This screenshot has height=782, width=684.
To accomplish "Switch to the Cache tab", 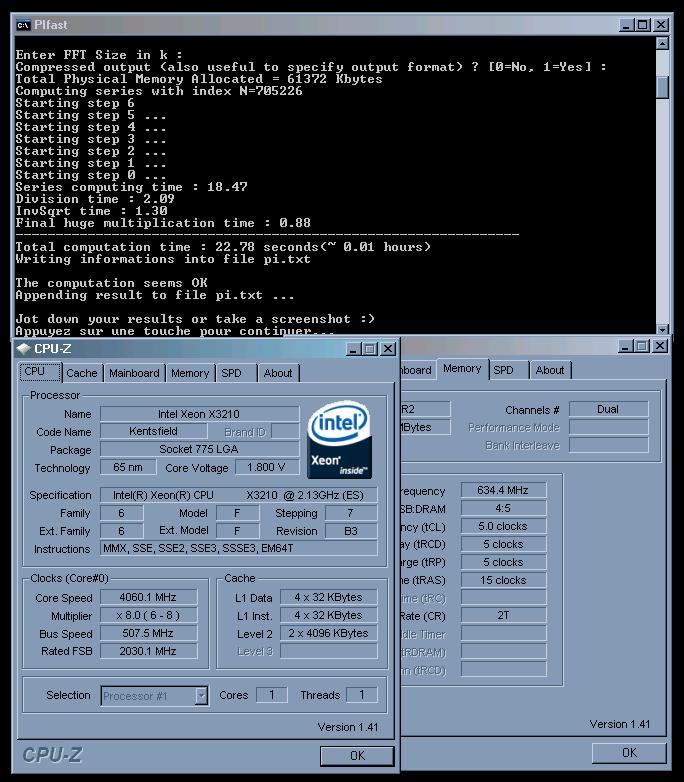I will [x=82, y=373].
